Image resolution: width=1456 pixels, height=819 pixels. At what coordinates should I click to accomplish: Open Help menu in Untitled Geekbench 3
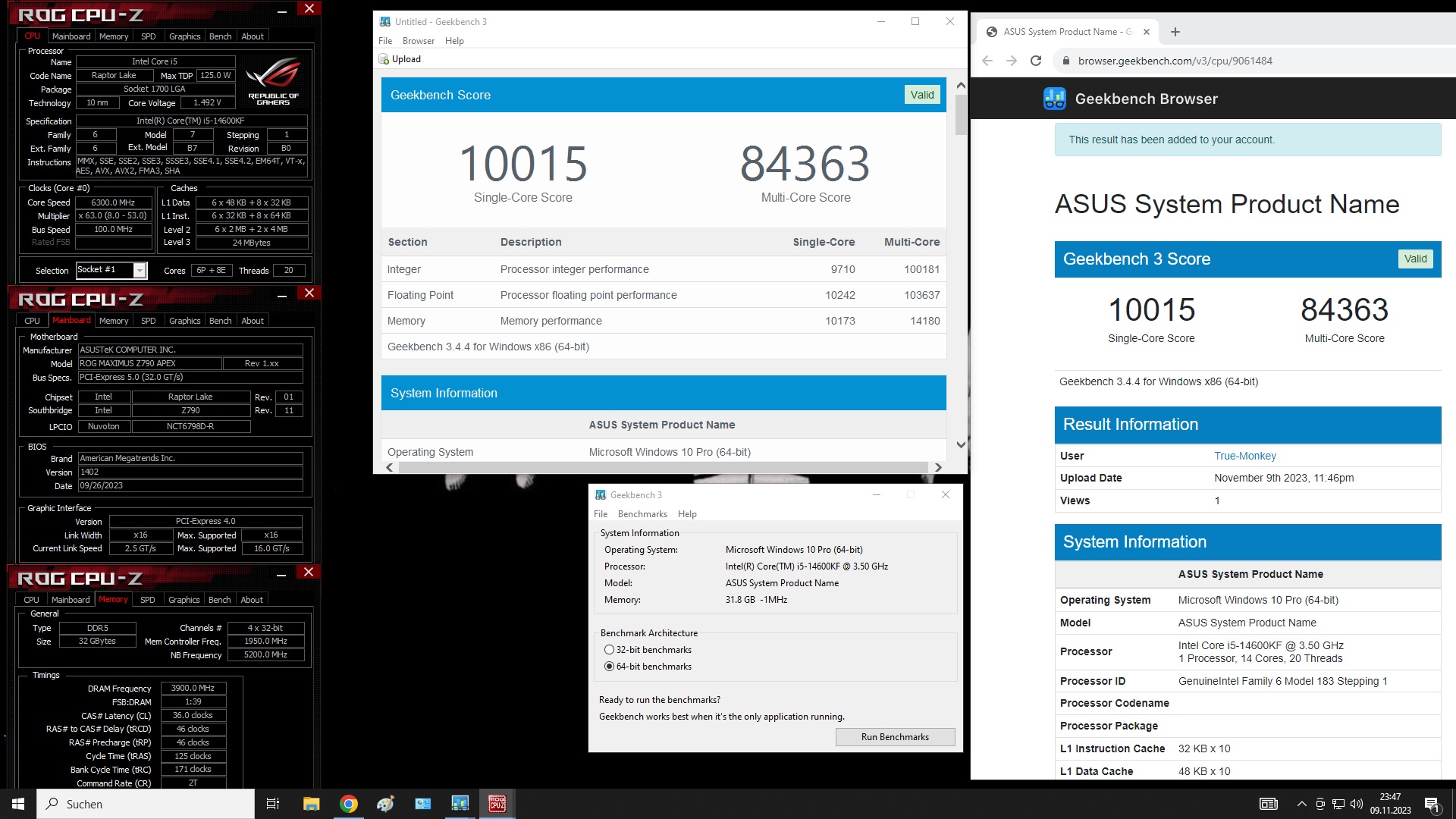click(x=454, y=41)
